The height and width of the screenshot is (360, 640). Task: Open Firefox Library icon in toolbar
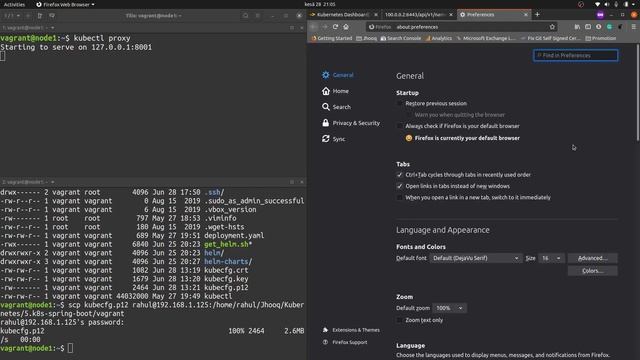coord(577,27)
